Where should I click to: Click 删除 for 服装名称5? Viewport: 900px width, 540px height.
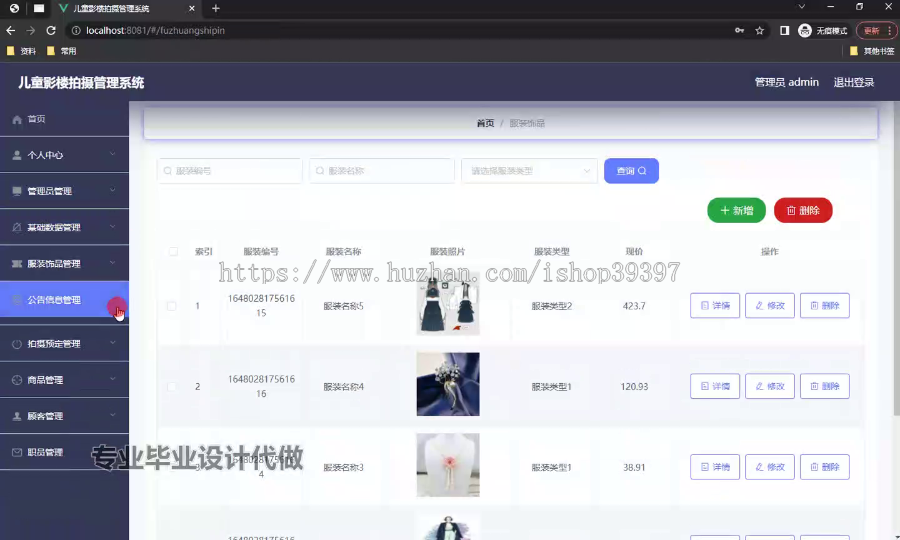[825, 306]
